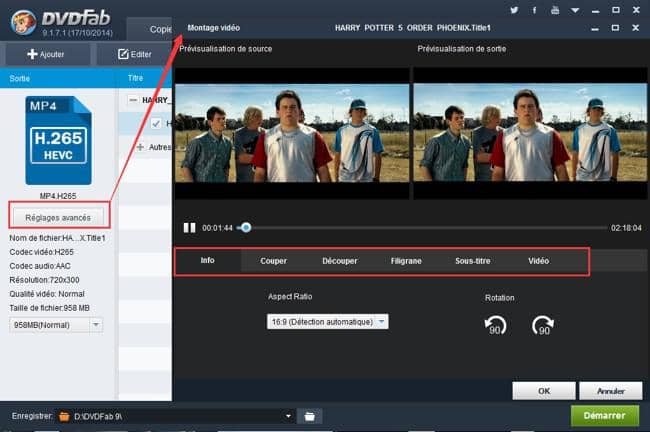Click the orange folder icon beside Enregistrer
650x432 pixels.
tap(64, 416)
